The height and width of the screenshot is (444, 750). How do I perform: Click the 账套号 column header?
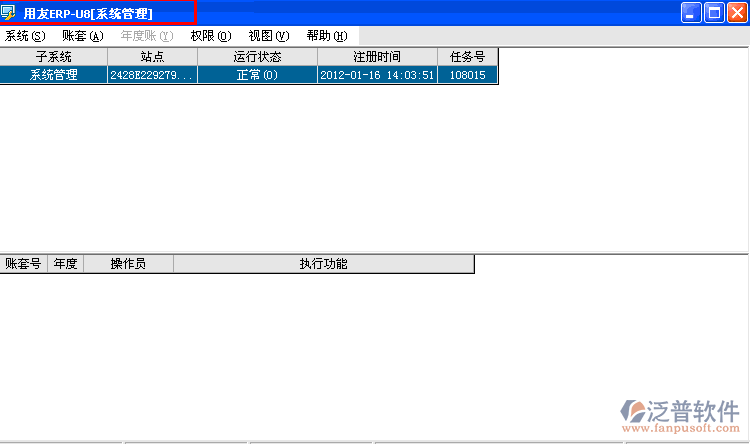[23, 264]
